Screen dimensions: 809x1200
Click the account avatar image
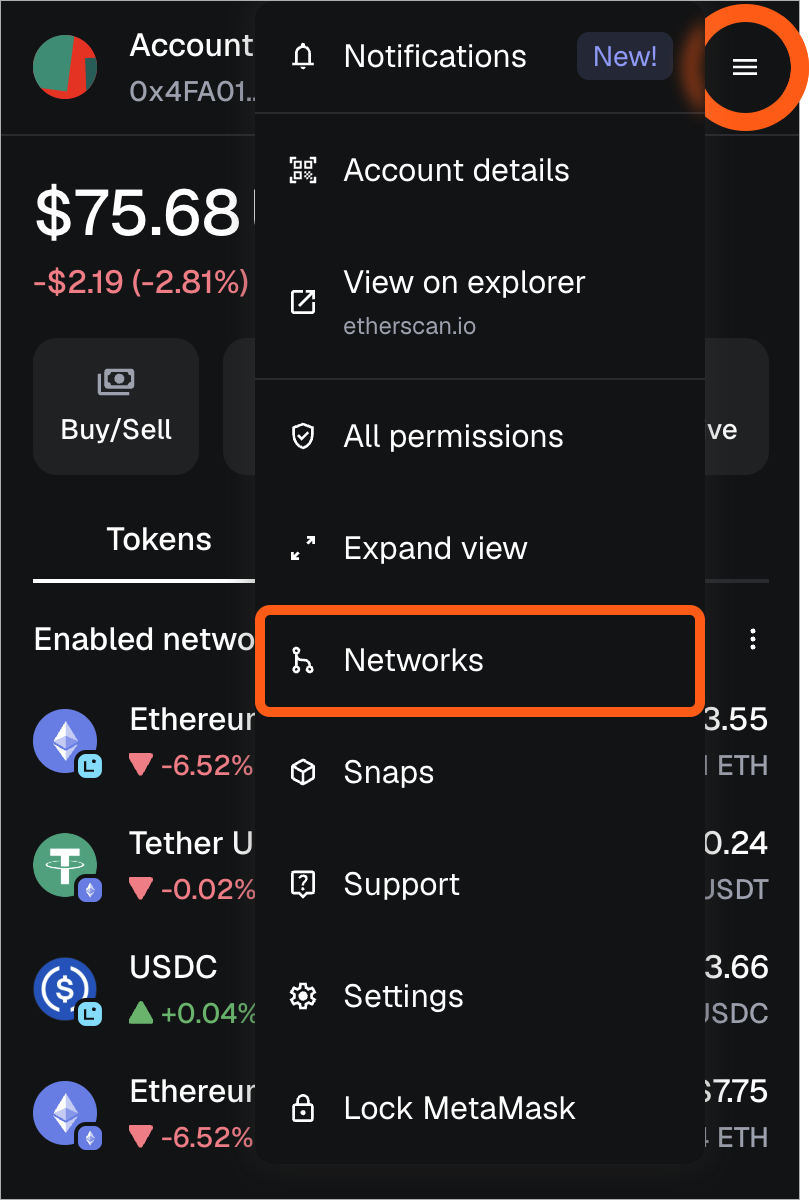click(x=65, y=67)
